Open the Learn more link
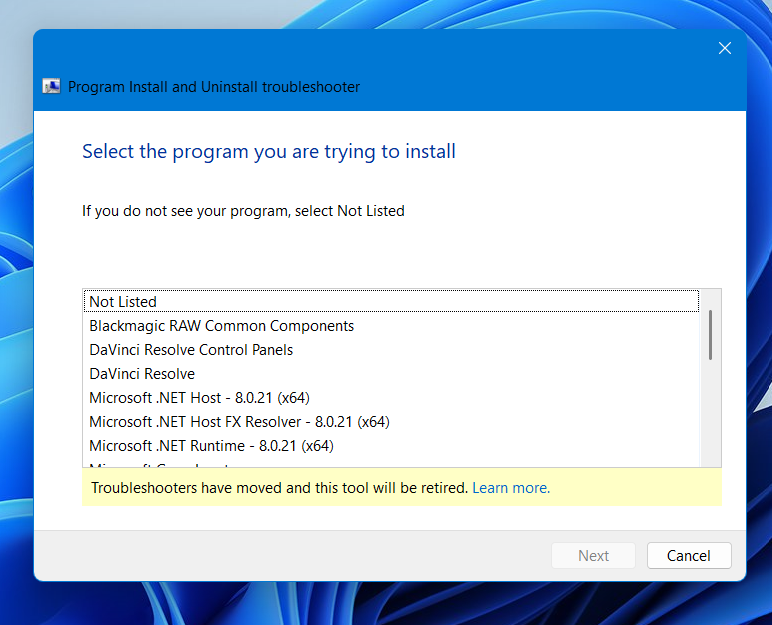The height and width of the screenshot is (625, 772). point(511,488)
